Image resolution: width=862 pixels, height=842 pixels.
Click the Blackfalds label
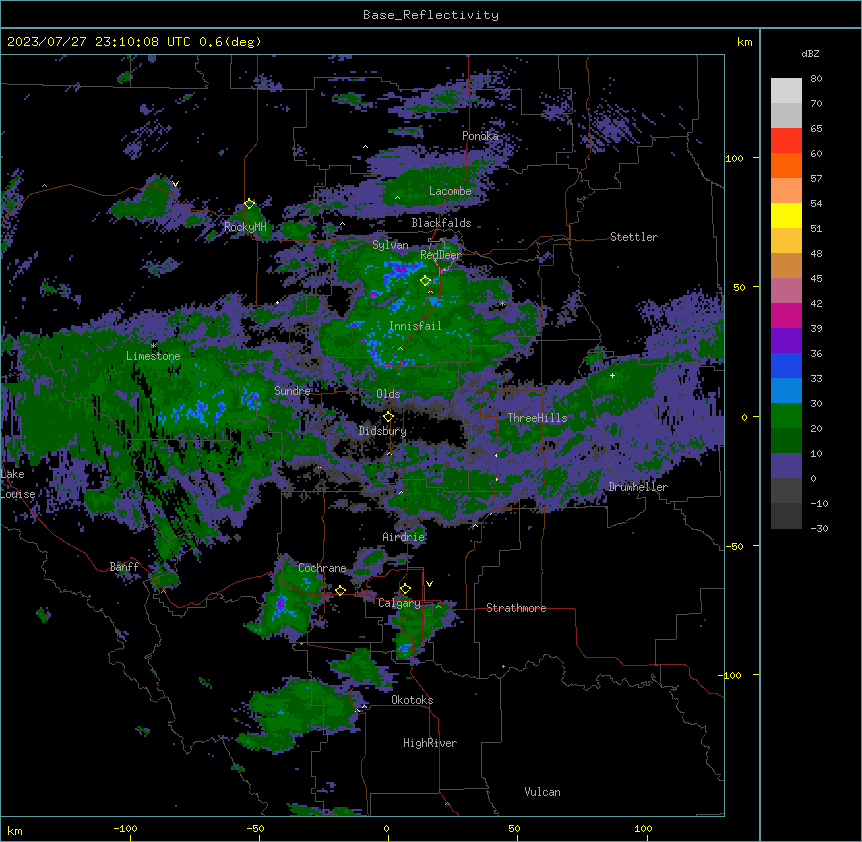(441, 223)
